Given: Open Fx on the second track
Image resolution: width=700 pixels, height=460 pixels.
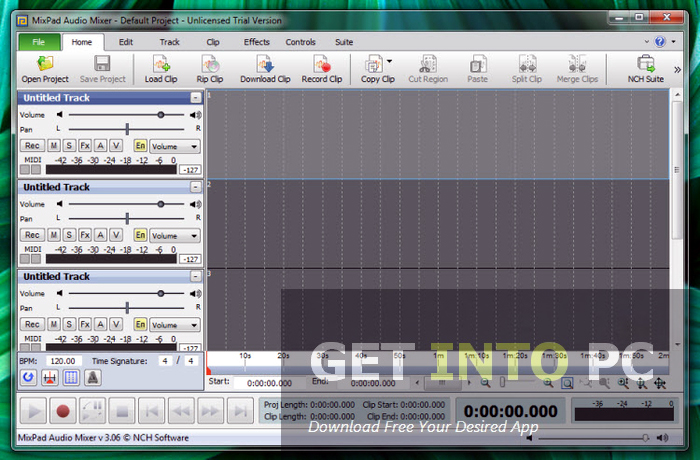Looking at the screenshot, I should (x=85, y=235).
